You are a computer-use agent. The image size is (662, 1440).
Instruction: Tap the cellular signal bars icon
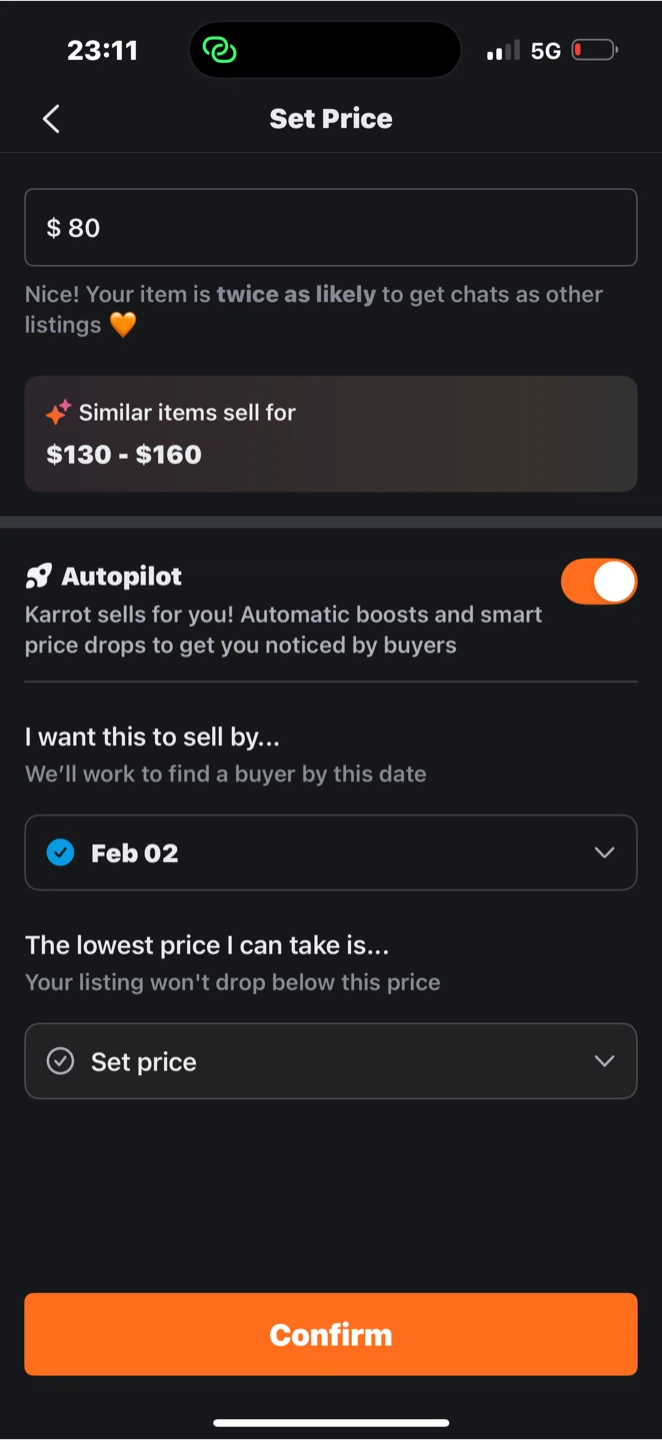click(x=503, y=50)
